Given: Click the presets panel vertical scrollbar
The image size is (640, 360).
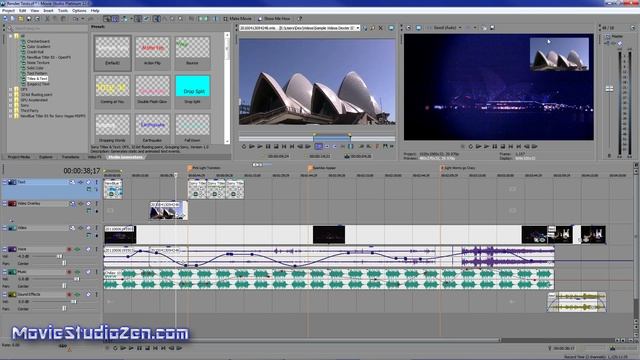Looking at the screenshot, I should click(227, 88).
